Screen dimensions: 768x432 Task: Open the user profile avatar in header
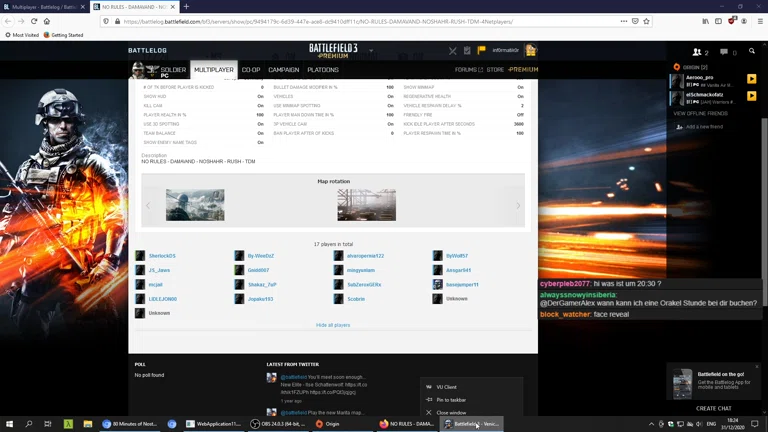tap(530, 50)
